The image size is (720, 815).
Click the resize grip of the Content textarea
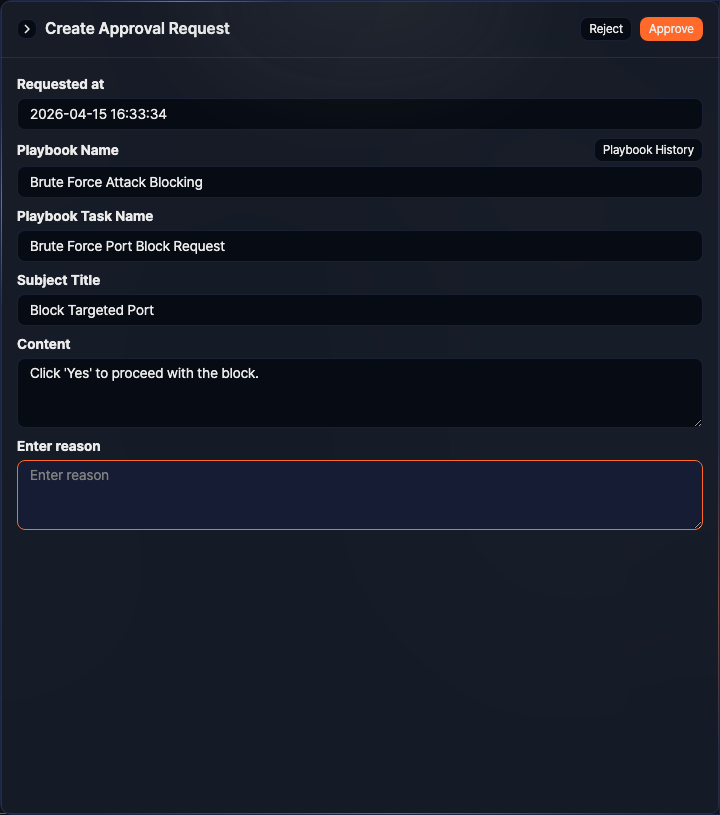(698, 424)
